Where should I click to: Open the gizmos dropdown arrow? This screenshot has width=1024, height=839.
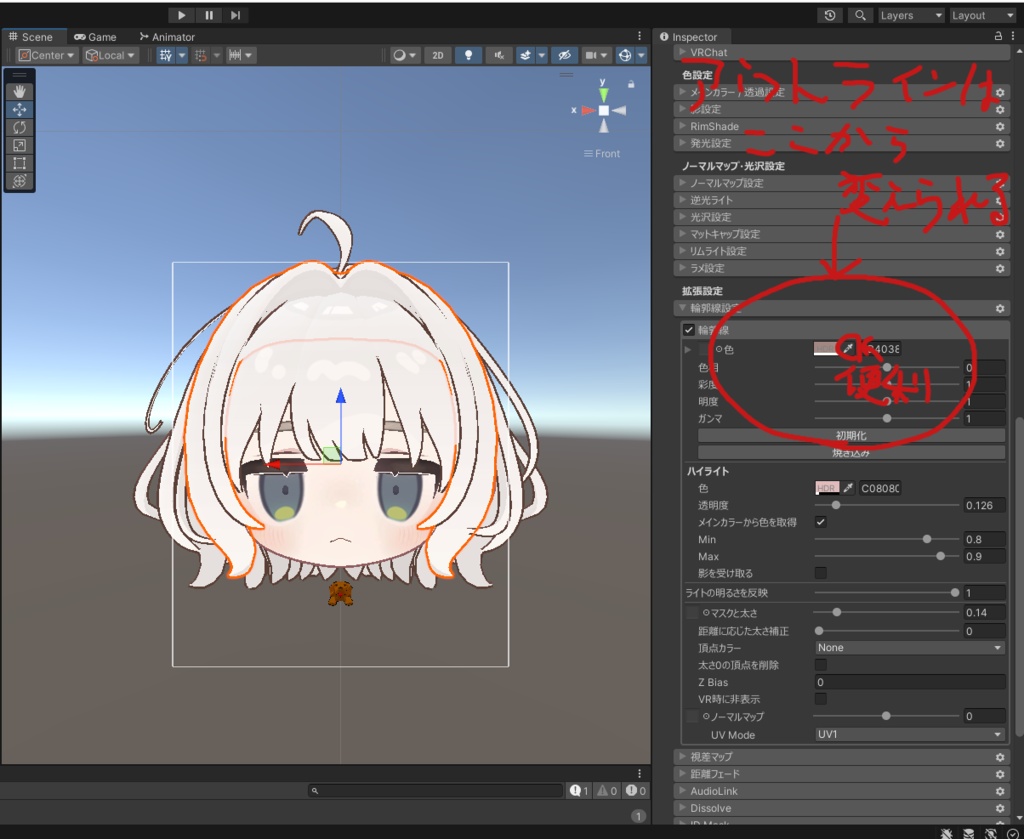click(x=641, y=55)
